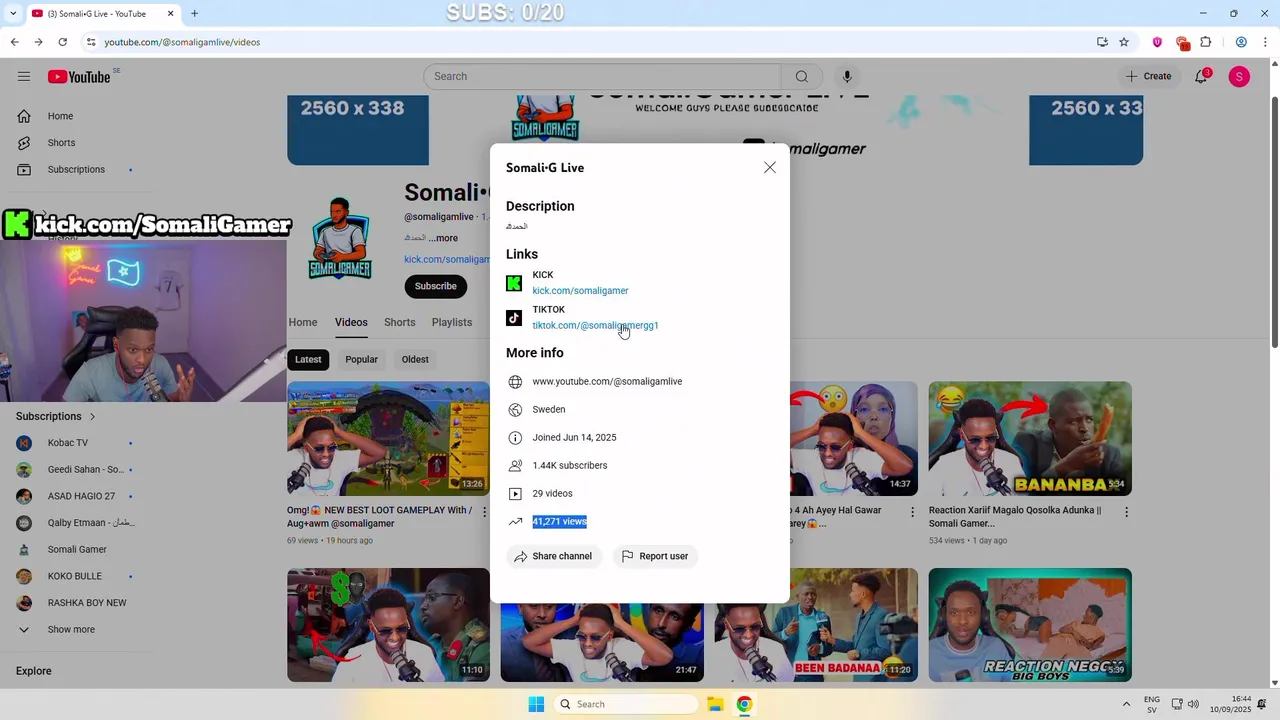1280x720 pixels.
Task: Click the 1.44K subscribers text
Action: 569,466
